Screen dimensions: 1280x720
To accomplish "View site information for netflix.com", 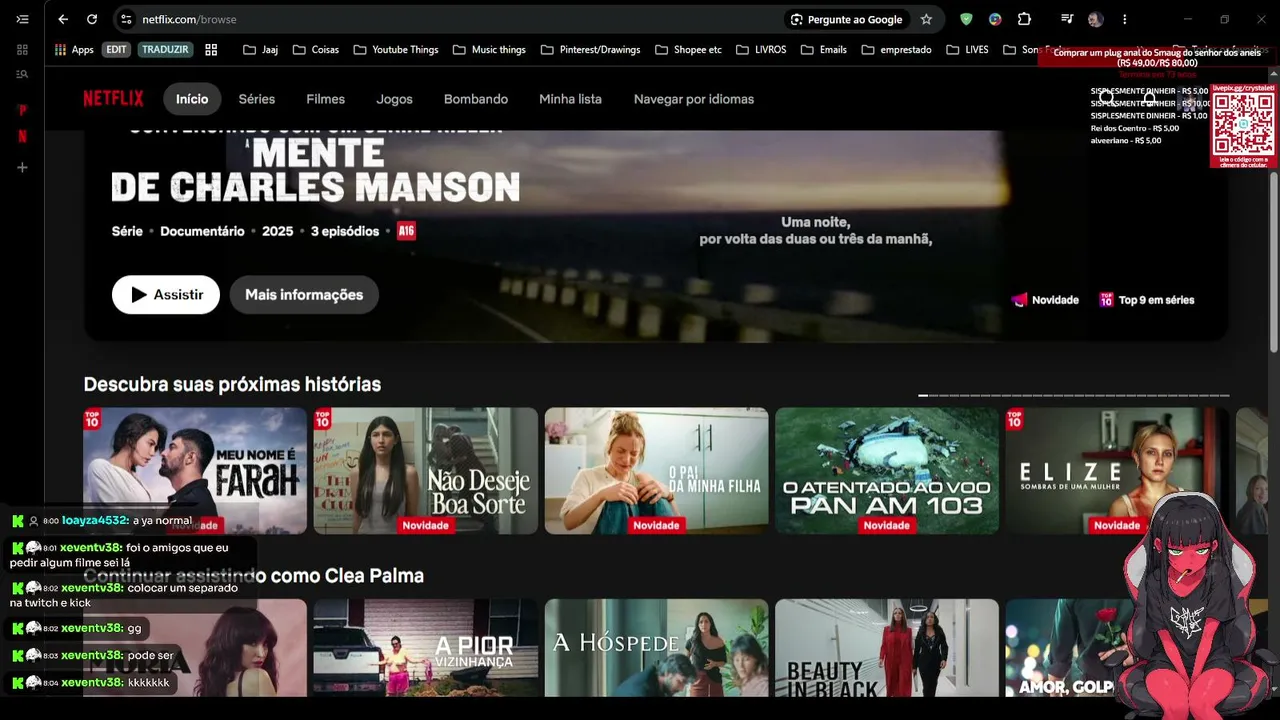I will (125, 19).
